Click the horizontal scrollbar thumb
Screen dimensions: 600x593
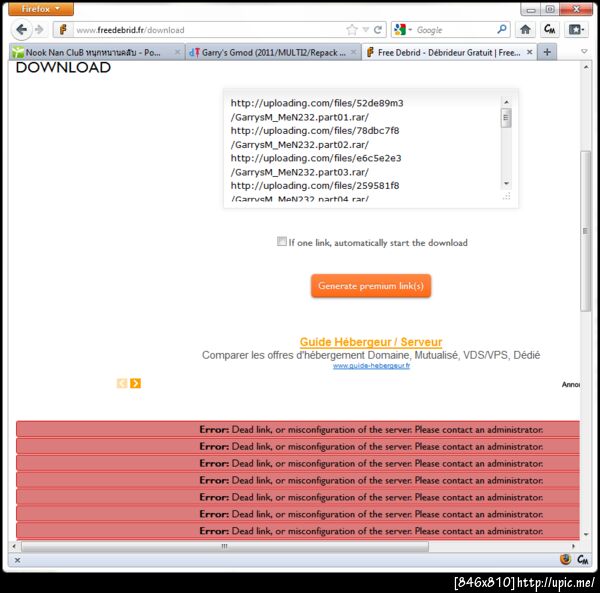pyautogui.click(x=225, y=546)
